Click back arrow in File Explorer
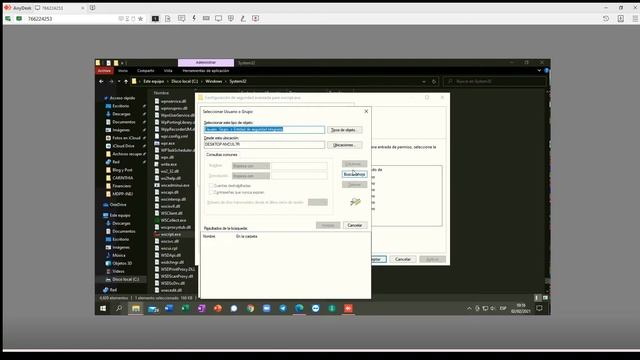Screen dimensions: 640x360 click(101, 81)
